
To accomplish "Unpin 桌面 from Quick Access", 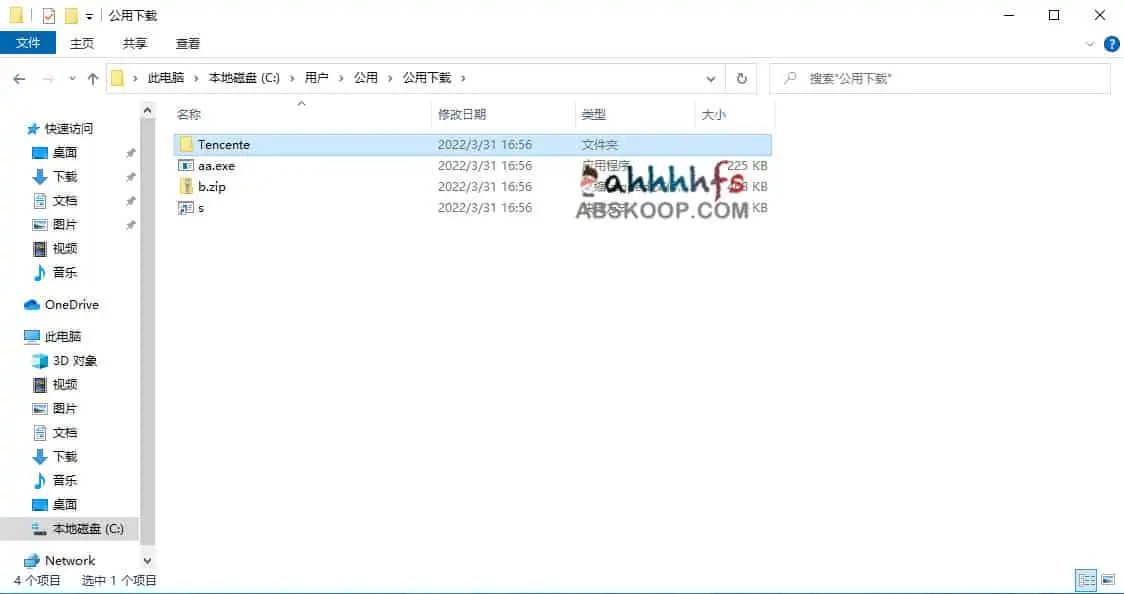I will [x=129, y=152].
